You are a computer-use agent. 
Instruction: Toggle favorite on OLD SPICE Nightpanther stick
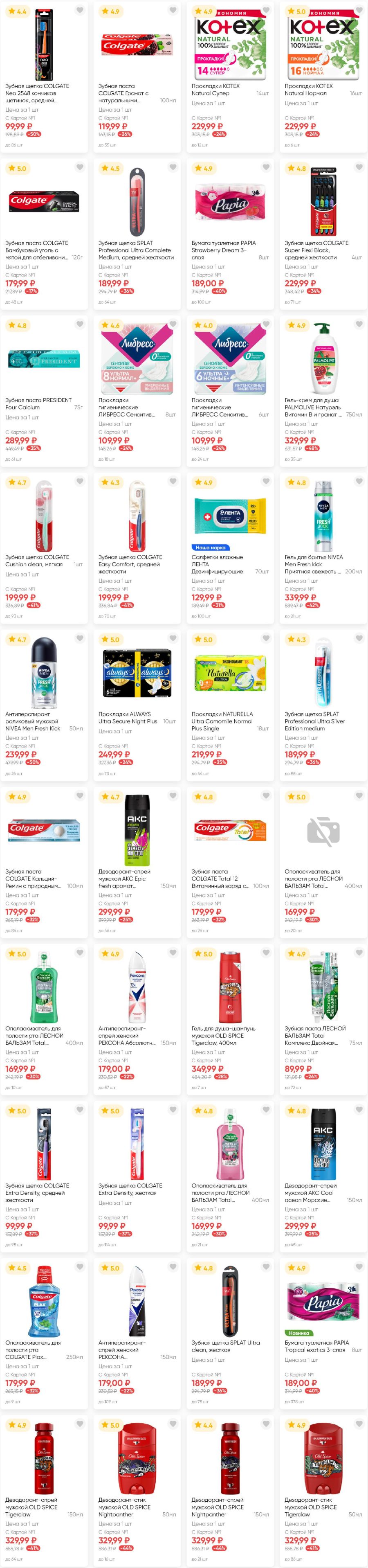pyautogui.click(x=173, y=1424)
